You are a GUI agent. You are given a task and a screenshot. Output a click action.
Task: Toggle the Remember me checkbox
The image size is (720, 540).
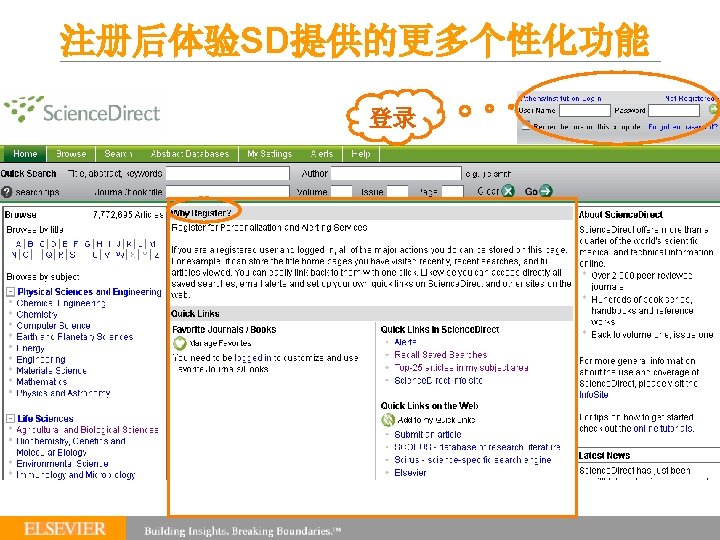(x=525, y=126)
